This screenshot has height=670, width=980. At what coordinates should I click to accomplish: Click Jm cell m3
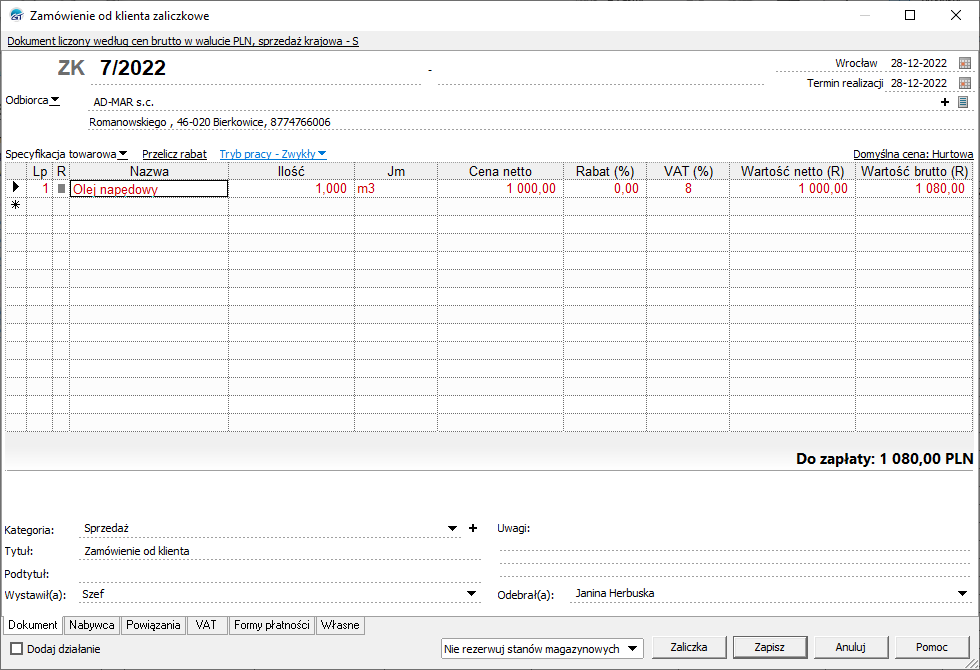tap(396, 189)
